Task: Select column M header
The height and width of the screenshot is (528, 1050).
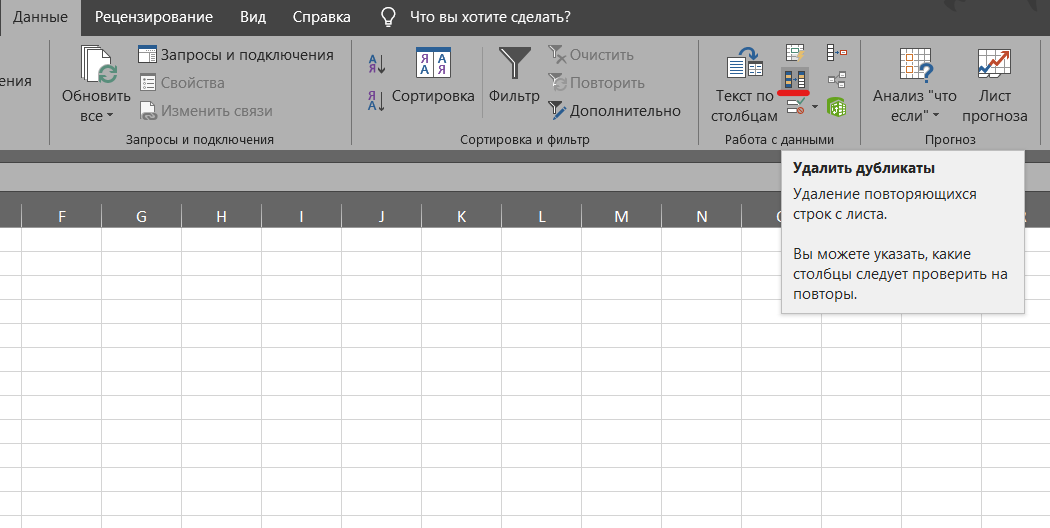Action: tap(621, 216)
